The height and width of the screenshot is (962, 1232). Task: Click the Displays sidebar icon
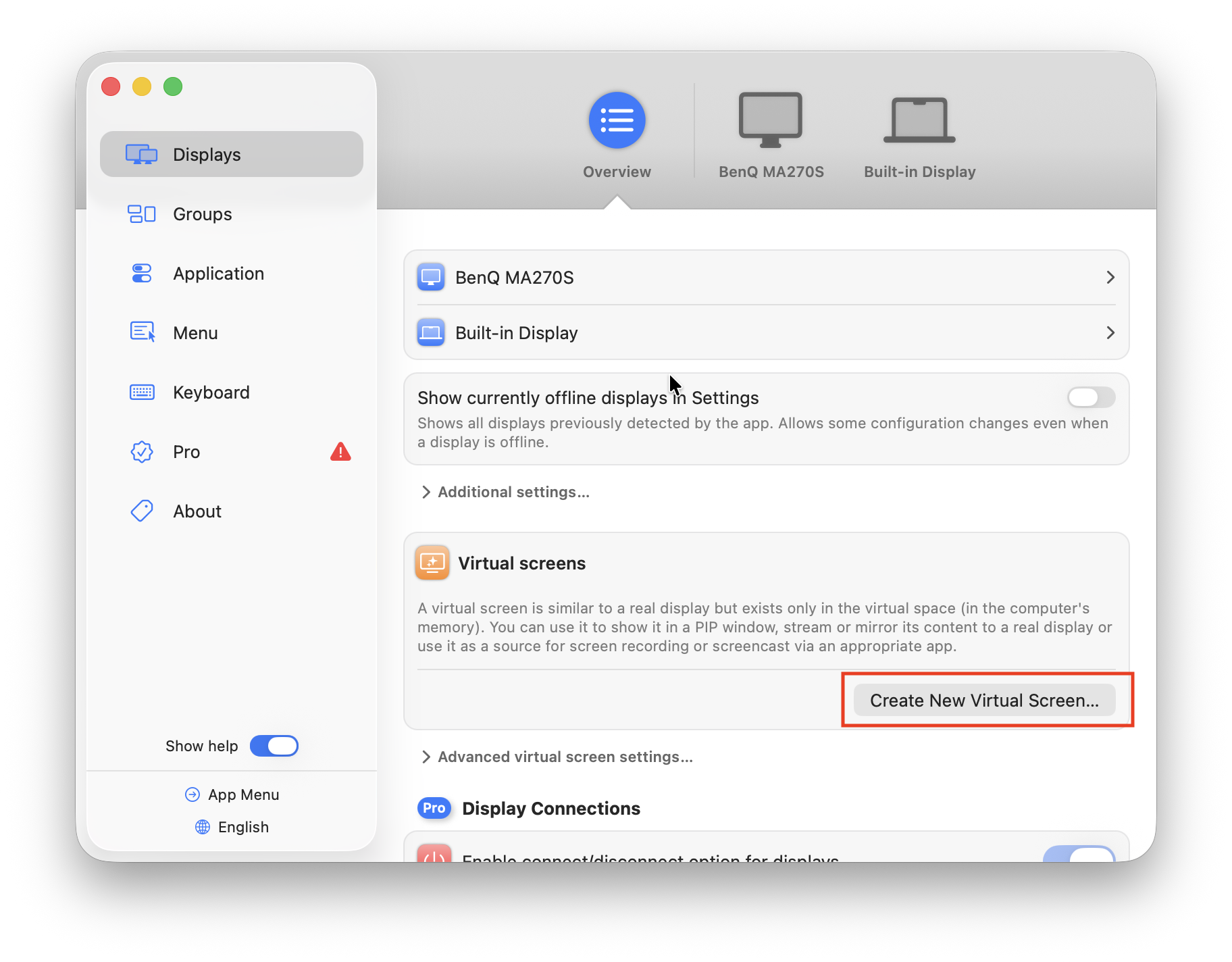coord(141,155)
